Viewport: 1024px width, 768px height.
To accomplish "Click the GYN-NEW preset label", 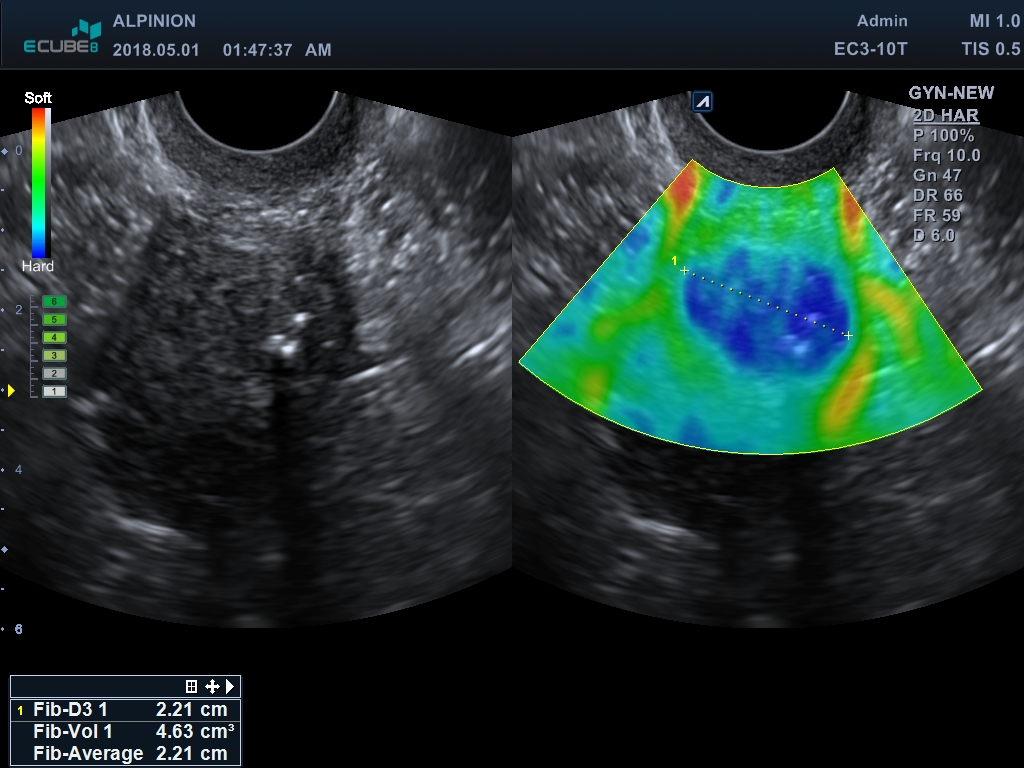I will tap(951, 93).
